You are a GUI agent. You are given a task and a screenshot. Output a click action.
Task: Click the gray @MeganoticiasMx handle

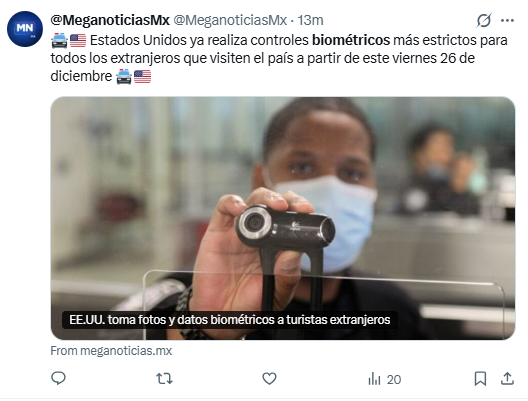230,20
